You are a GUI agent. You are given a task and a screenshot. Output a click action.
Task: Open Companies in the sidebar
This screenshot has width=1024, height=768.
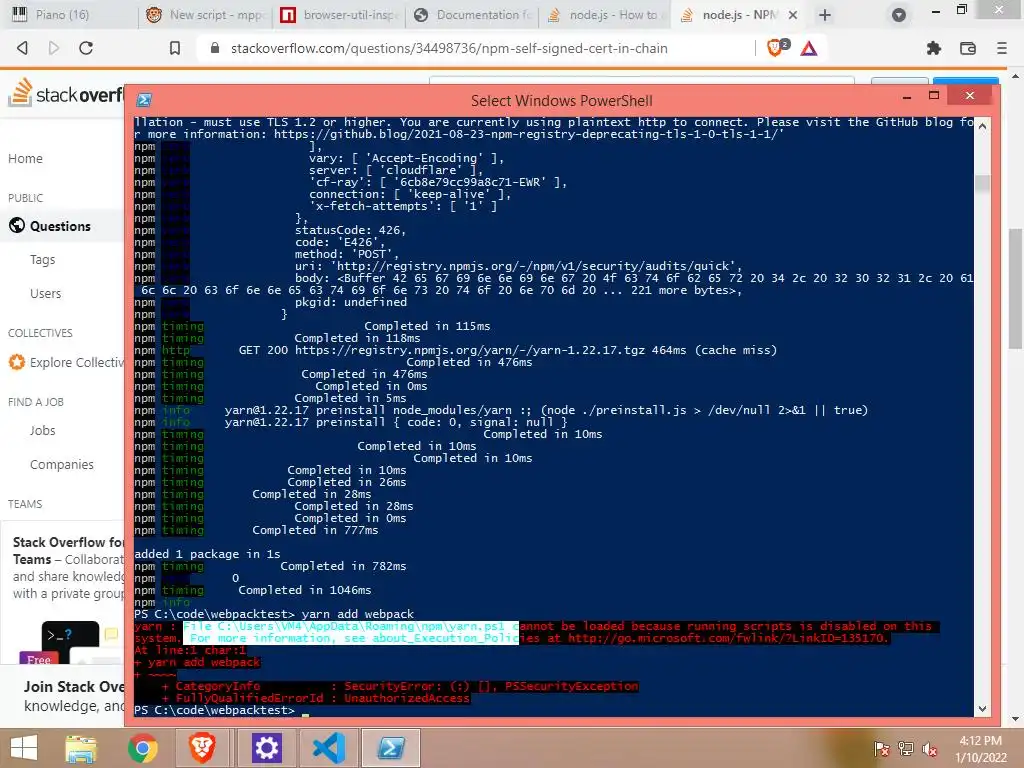[61, 464]
